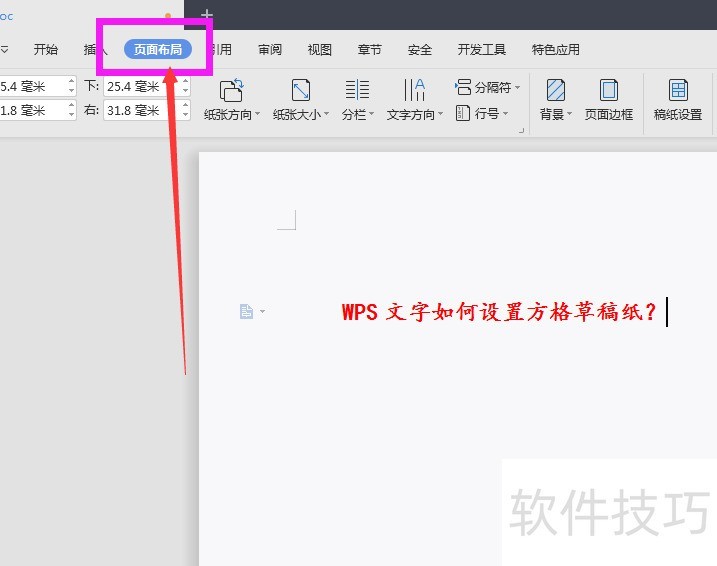
Task: Expand the 分栏 dropdown arrow
Action: pos(371,114)
